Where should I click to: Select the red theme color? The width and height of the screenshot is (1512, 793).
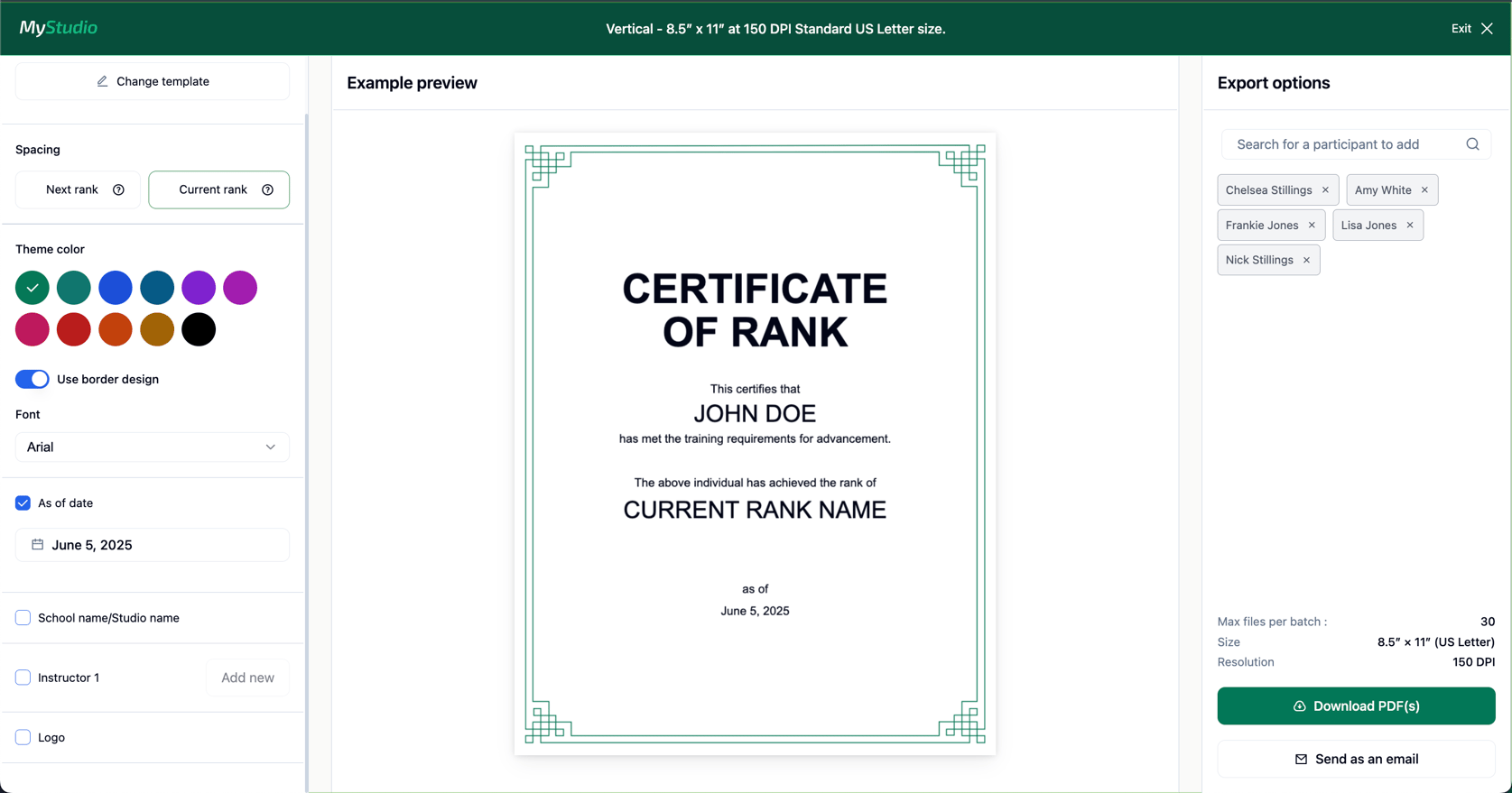[74, 329]
